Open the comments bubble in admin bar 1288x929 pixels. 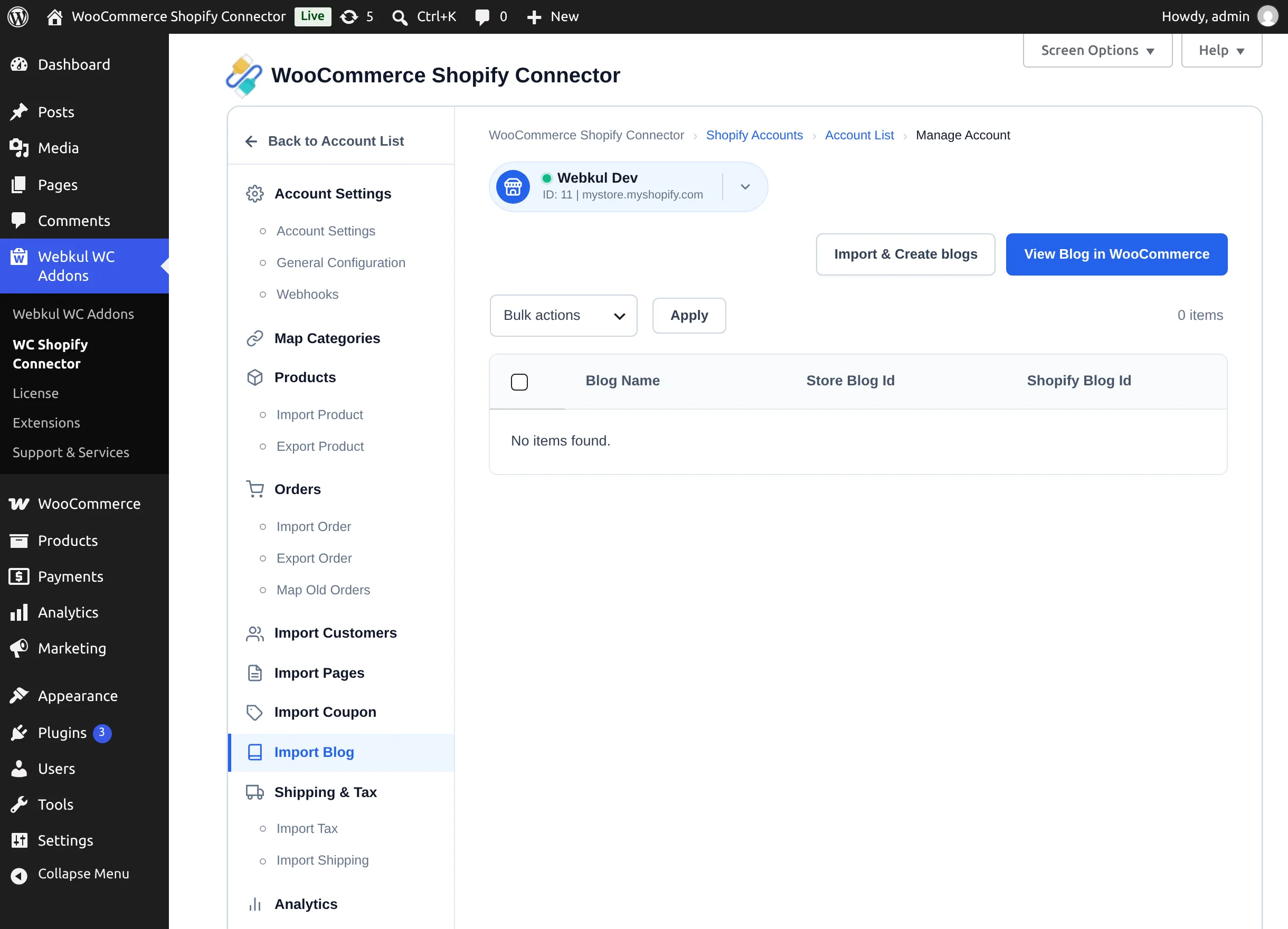click(x=482, y=17)
